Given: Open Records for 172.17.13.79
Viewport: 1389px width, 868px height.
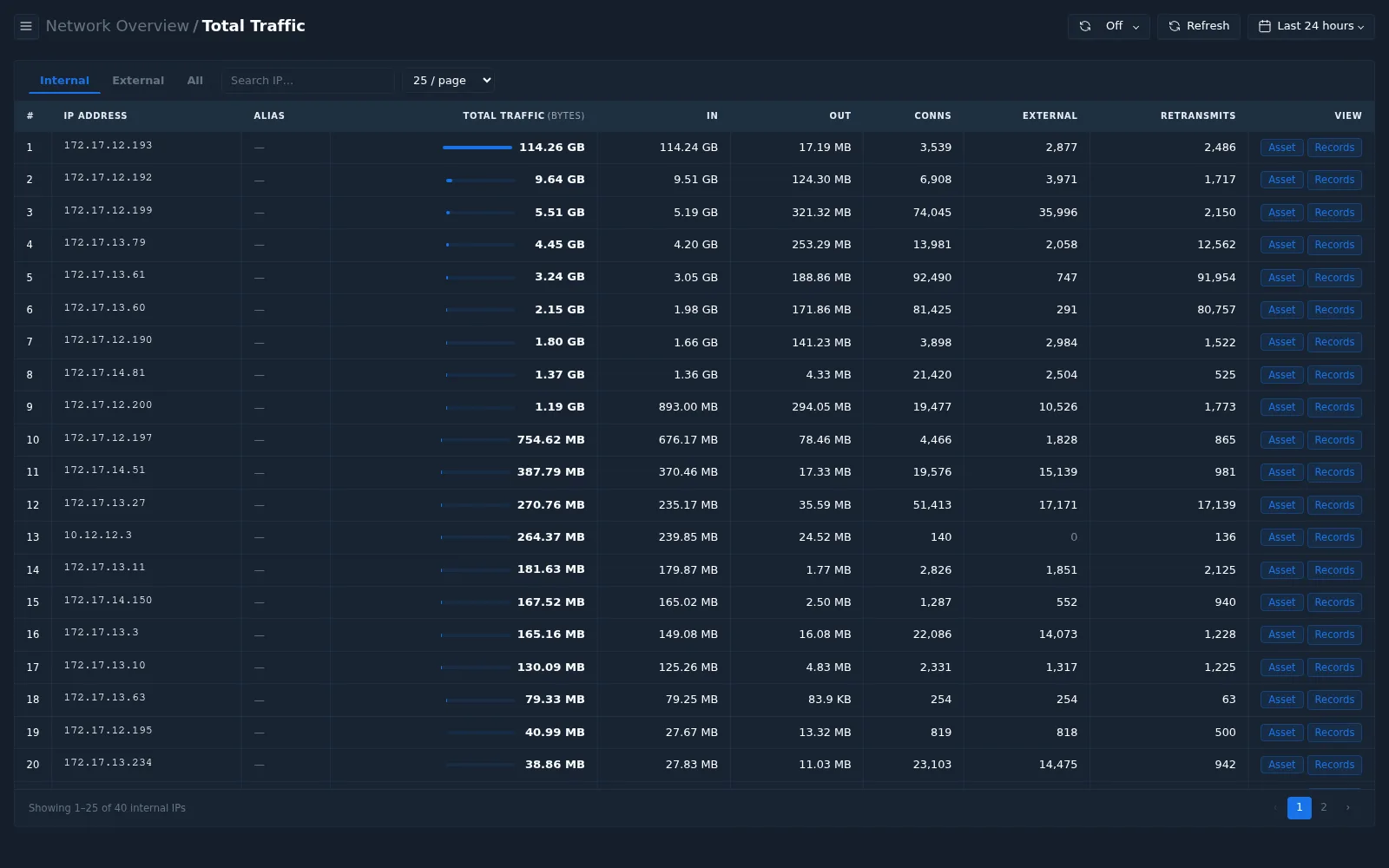Looking at the screenshot, I should (x=1334, y=245).
